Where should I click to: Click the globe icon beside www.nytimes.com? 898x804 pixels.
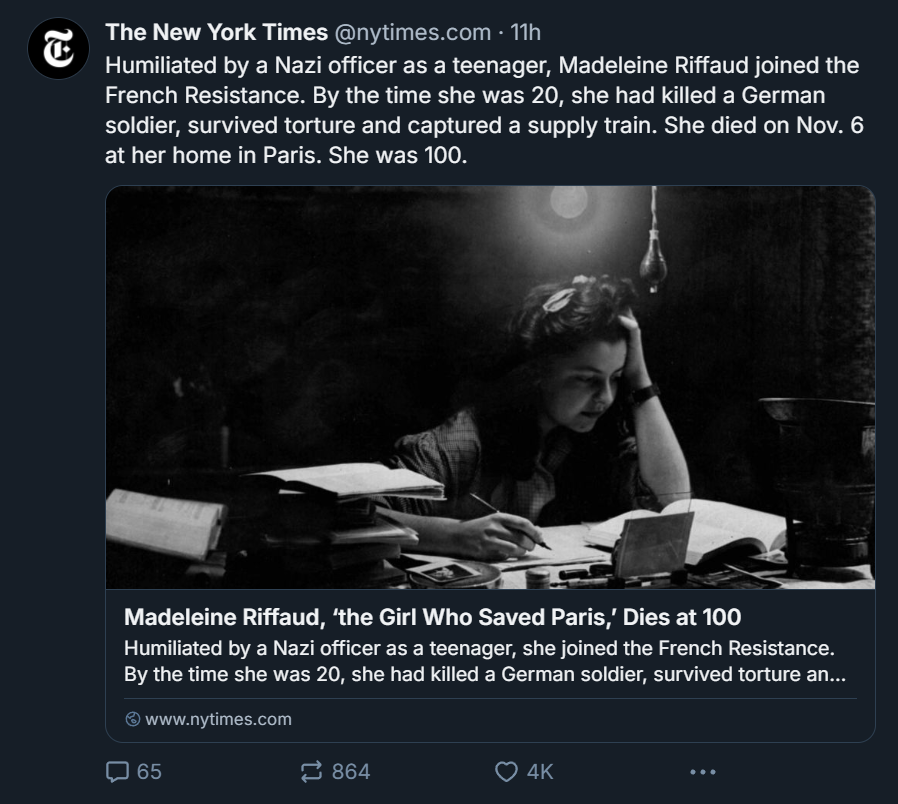click(133, 719)
